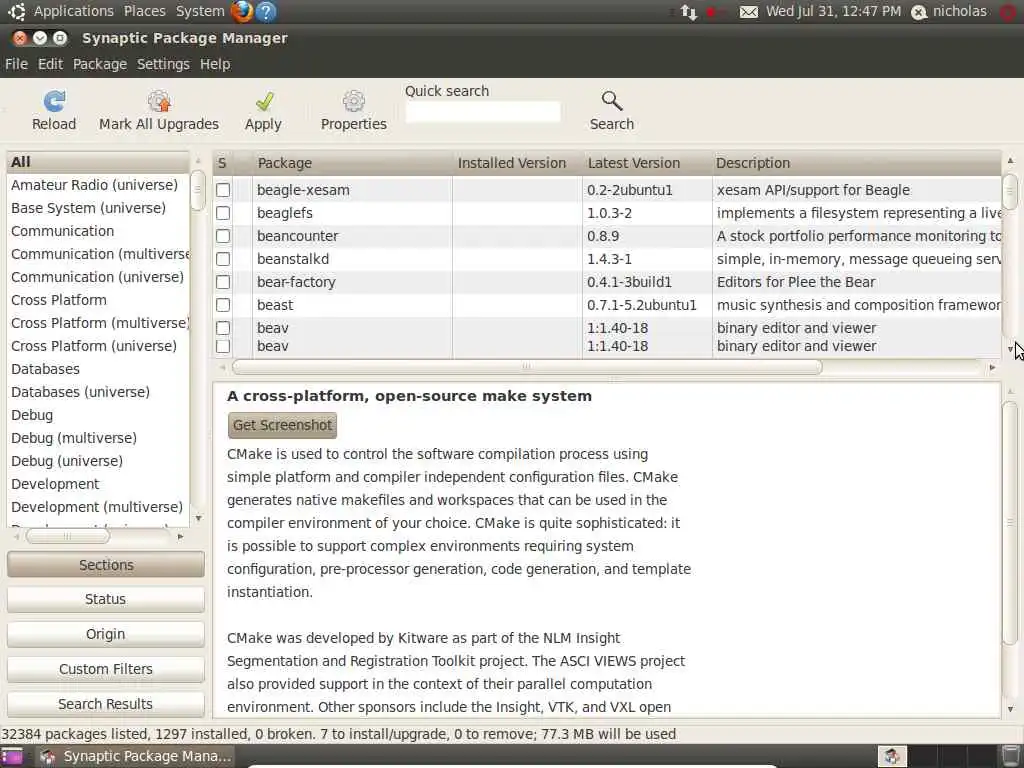Click the S status column header
This screenshot has height=768, width=1024.
click(223, 163)
